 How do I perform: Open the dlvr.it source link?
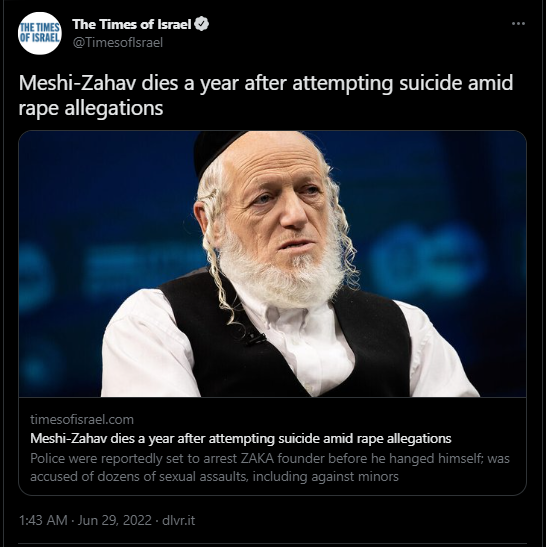click(x=179, y=520)
